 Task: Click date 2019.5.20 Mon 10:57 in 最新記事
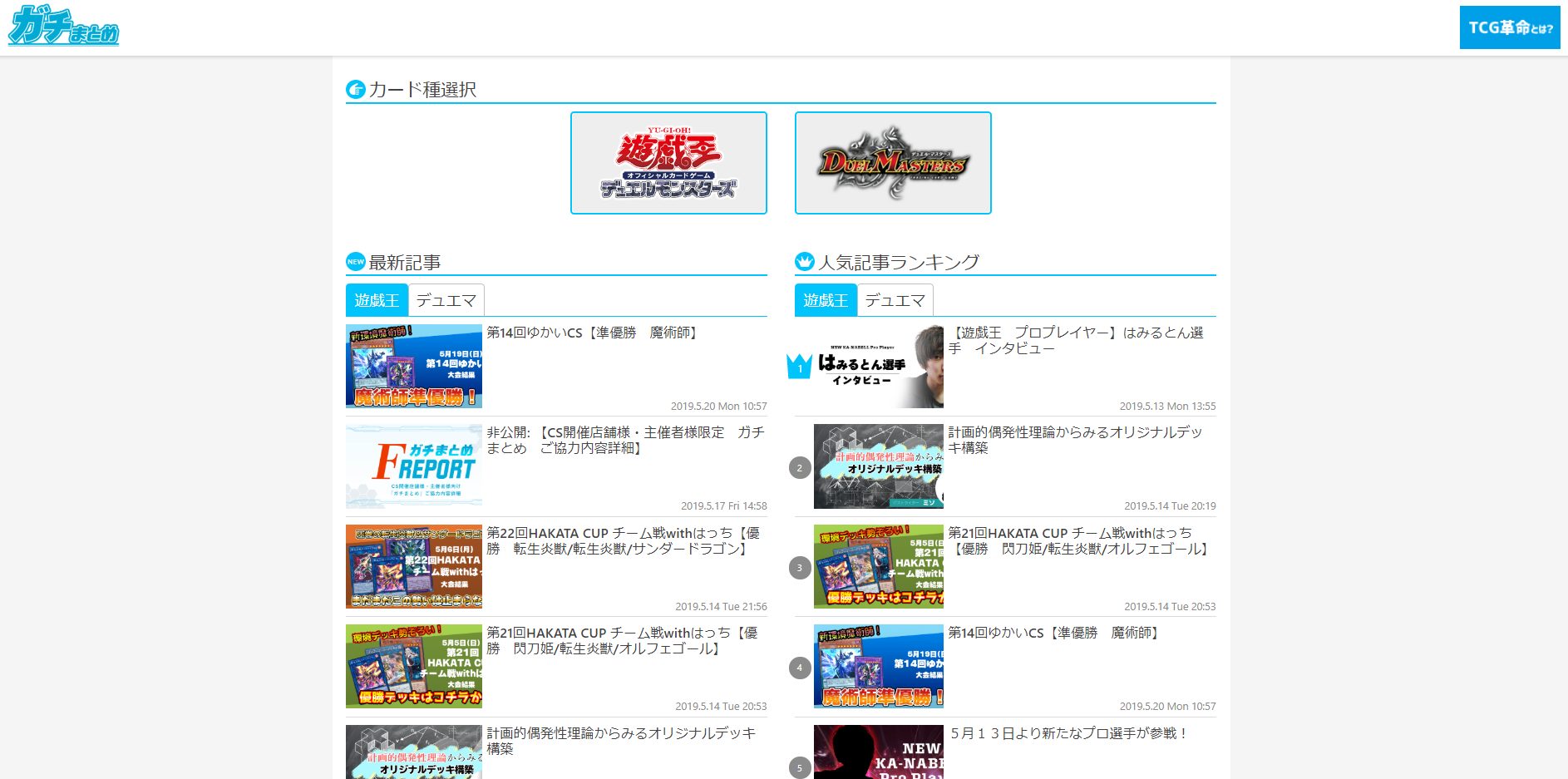tap(719, 407)
